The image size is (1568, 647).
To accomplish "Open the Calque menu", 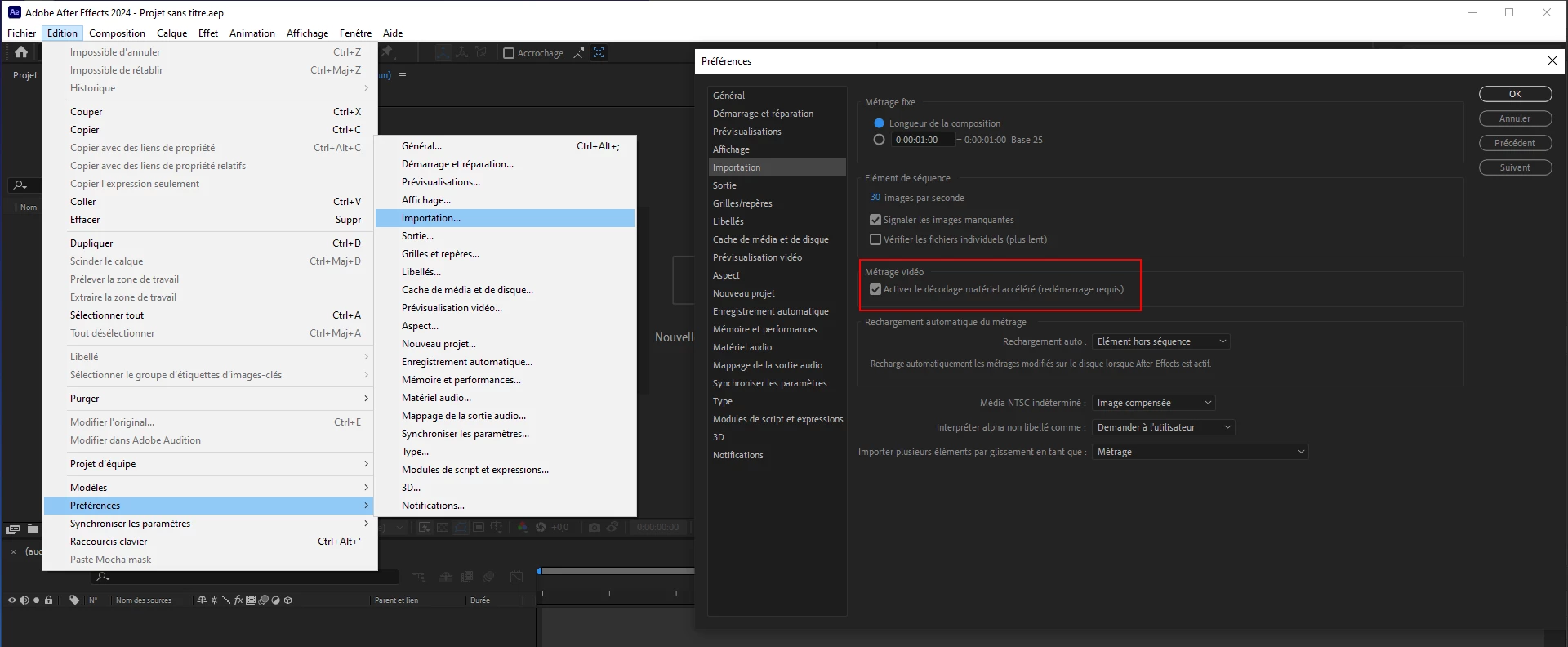I will click(171, 33).
